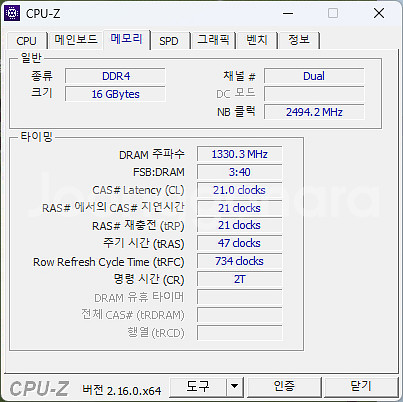This screenshot has height=402, width=403.
Task: Open the 그래픽 tab
Action: 213,40
